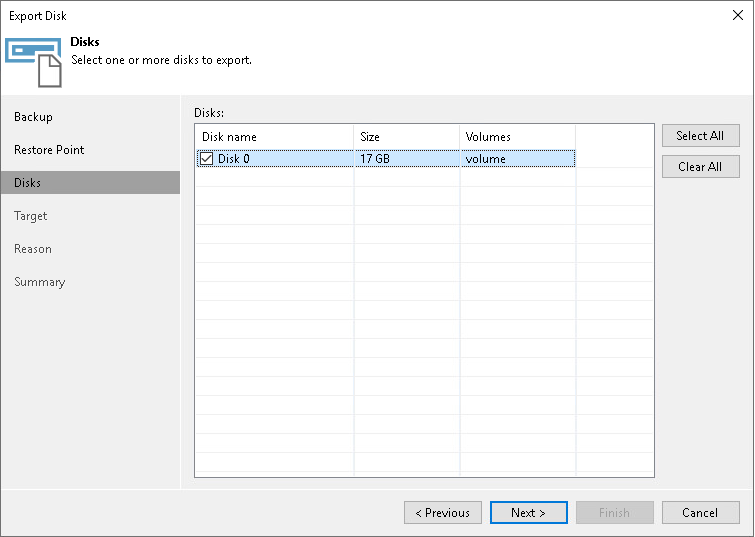The height and width of the screenshot is (537, 755).
Task: Click the Select All button
Action: pyautogui.click(x=701, y=136)
